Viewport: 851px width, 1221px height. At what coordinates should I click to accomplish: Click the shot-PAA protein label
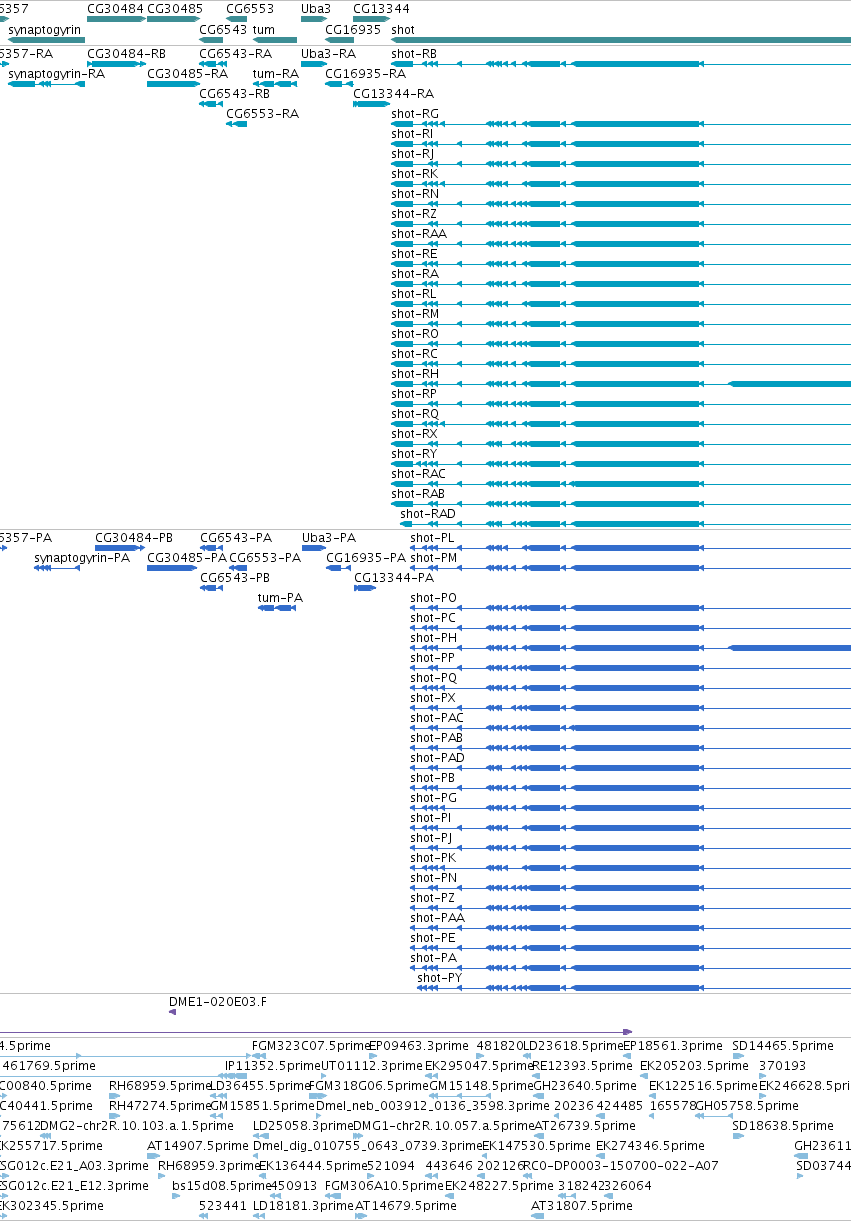[x=437, y=918]
